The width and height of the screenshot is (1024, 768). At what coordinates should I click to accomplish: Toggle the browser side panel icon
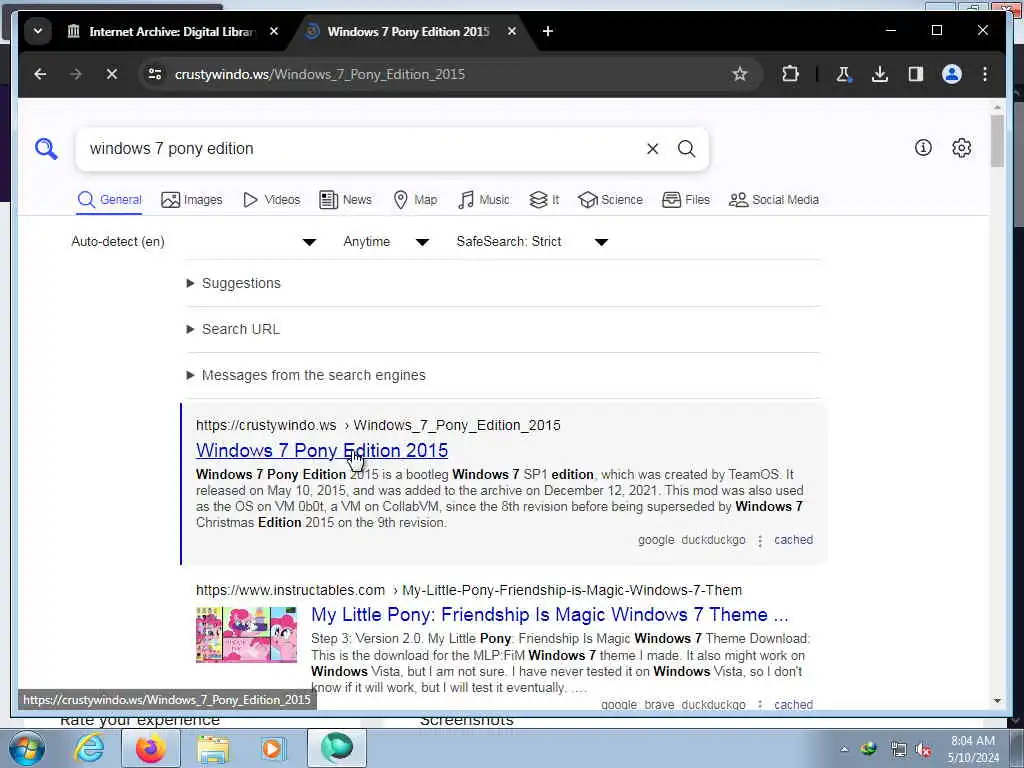click(x=916, y=74)
